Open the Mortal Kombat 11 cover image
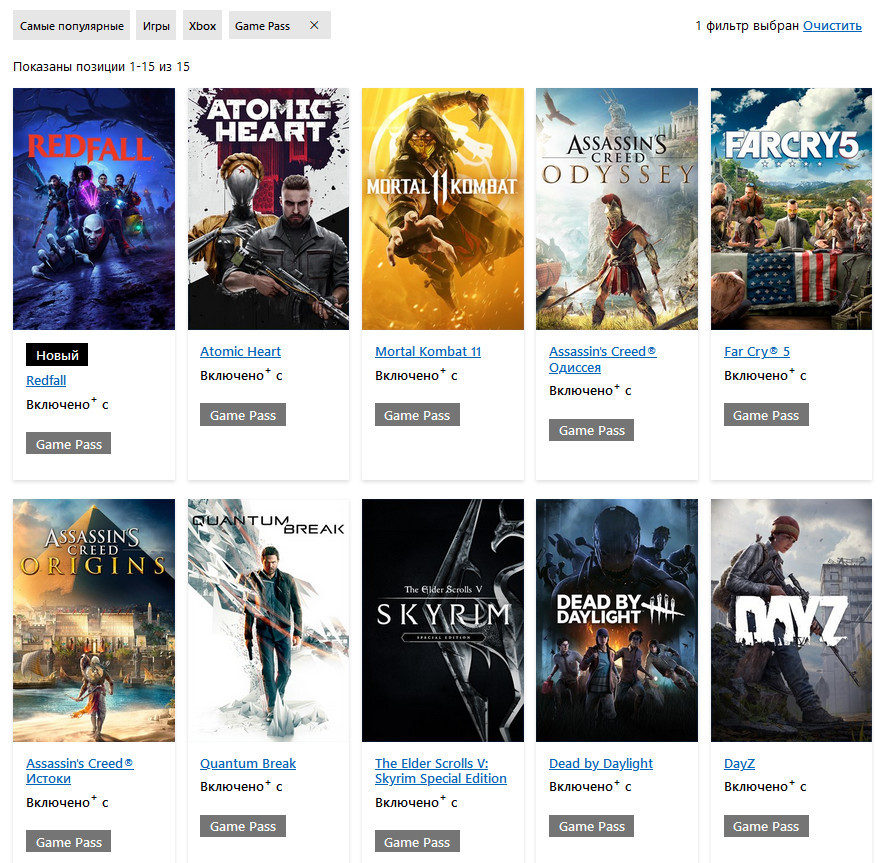Screen dimensions: 883x863 point(443,209)
